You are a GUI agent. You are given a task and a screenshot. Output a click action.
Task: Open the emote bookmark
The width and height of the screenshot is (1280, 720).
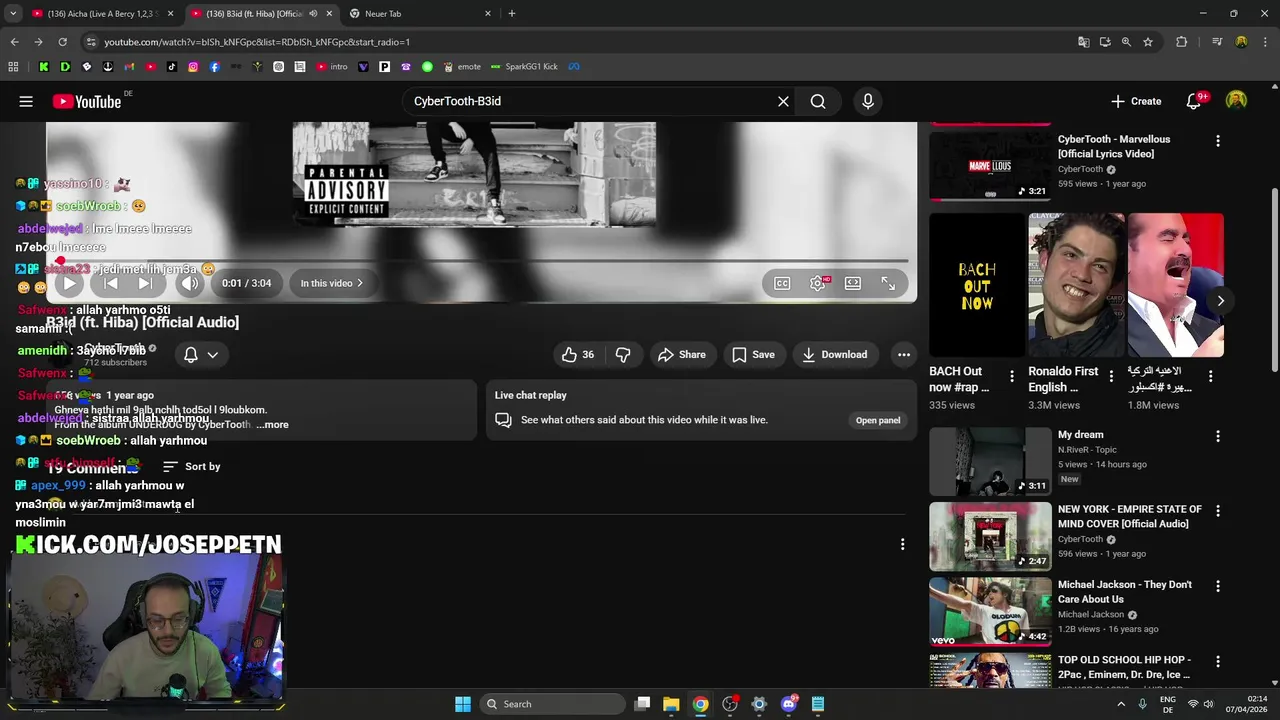[x=461, y=67]
